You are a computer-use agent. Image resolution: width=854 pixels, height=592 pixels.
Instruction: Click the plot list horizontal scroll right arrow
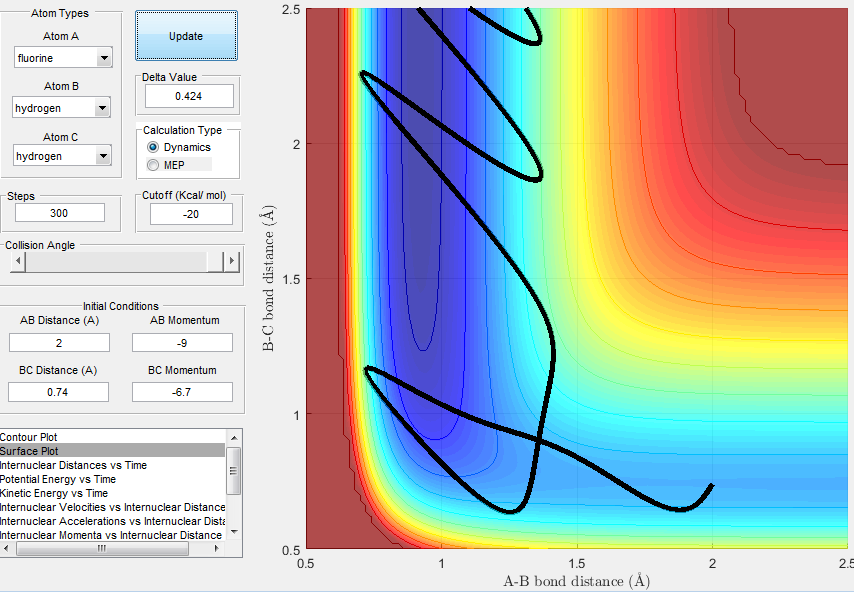(x=217, y=548)
